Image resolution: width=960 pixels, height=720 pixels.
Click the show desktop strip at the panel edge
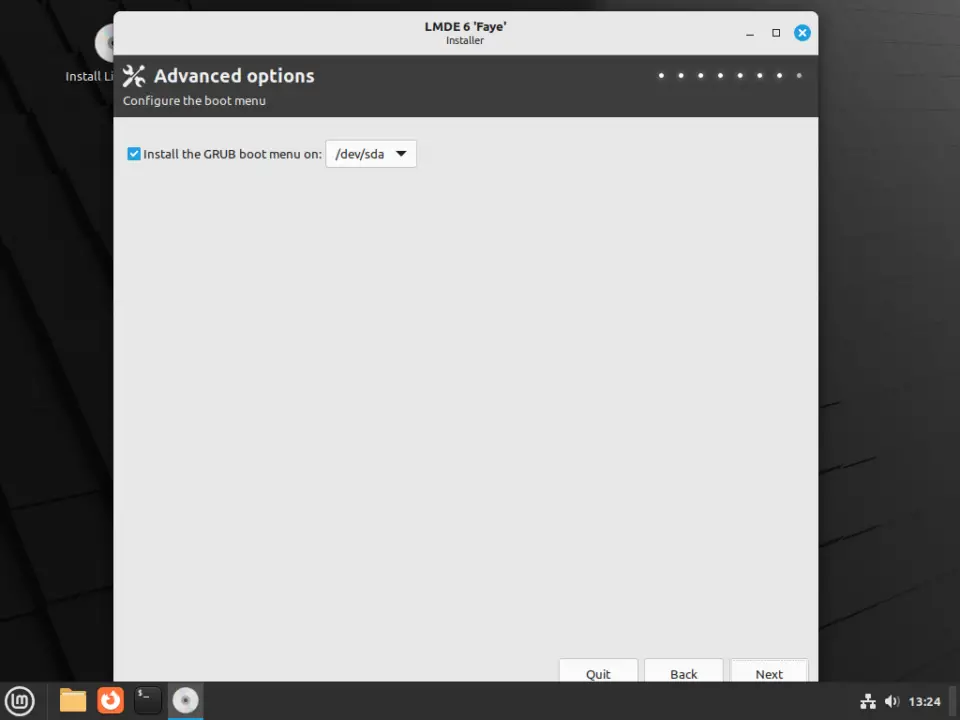tap(954, 700)
